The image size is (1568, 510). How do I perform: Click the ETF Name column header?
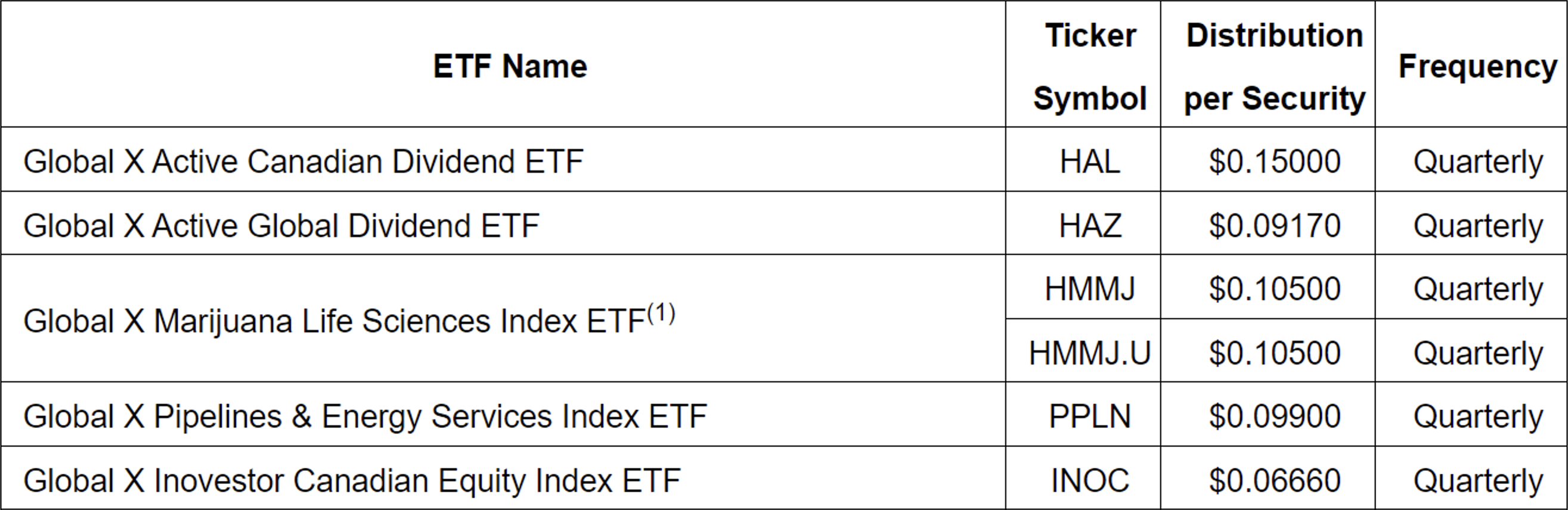click(x=510, y=66)
